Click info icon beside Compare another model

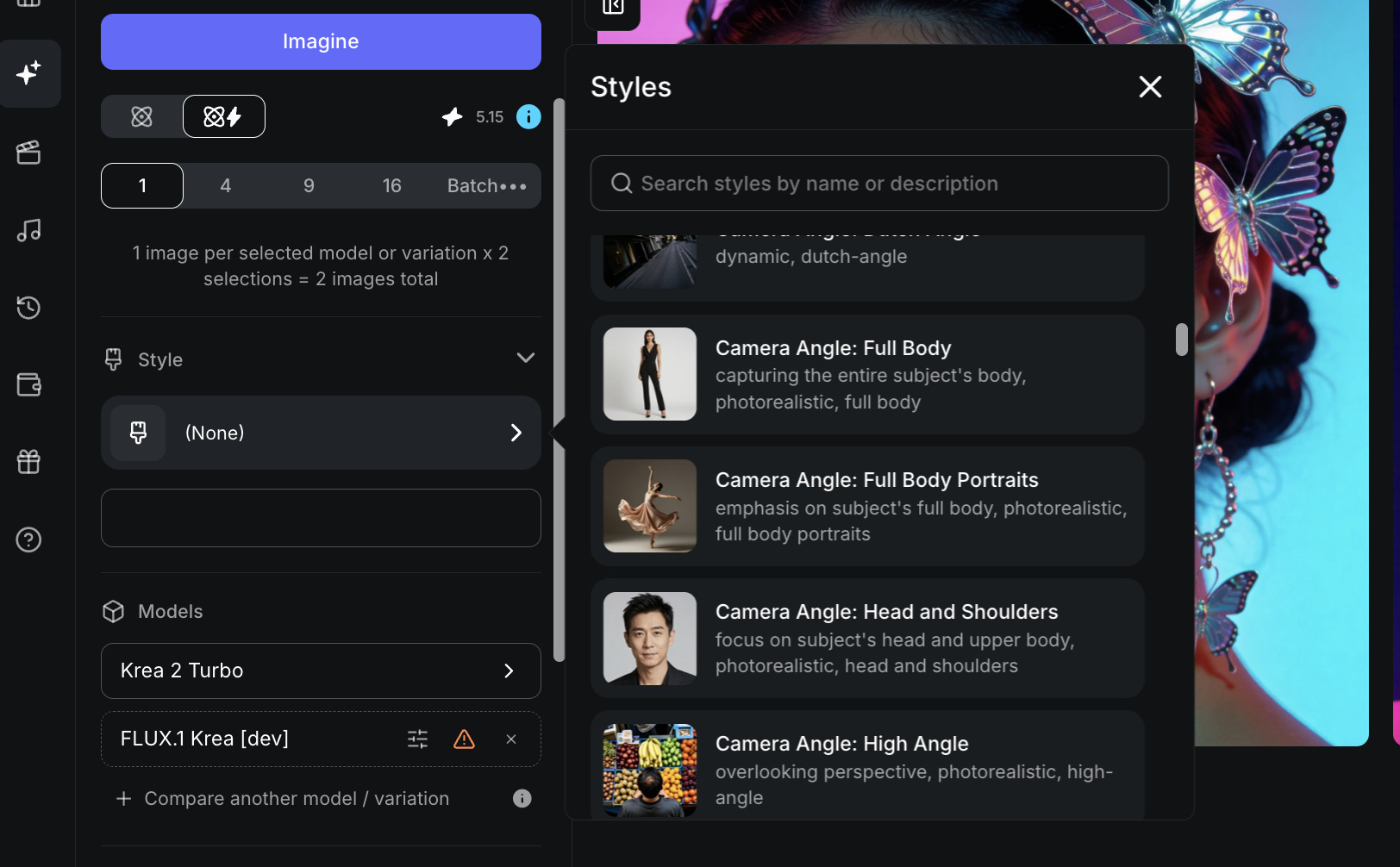(522, 798)
